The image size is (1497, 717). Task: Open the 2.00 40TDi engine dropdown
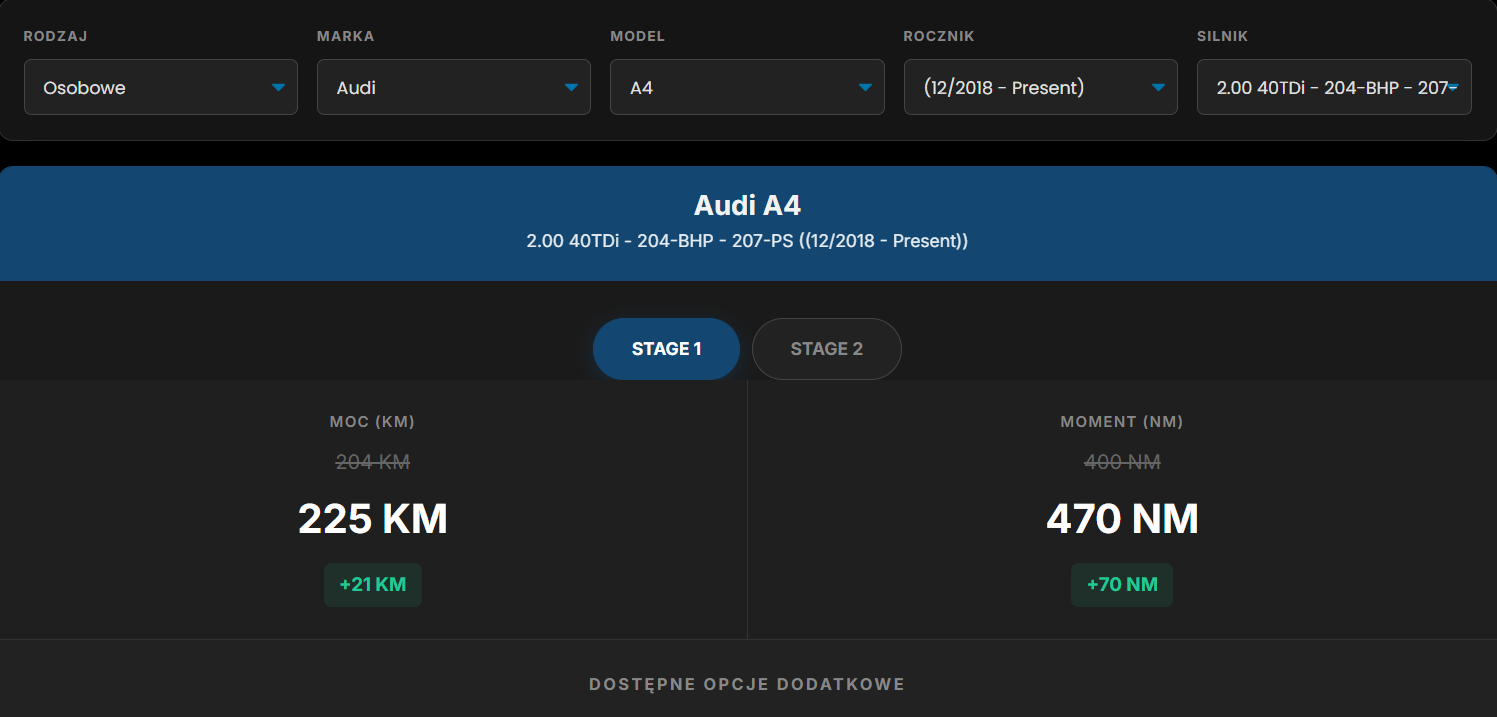point(1333,87)
